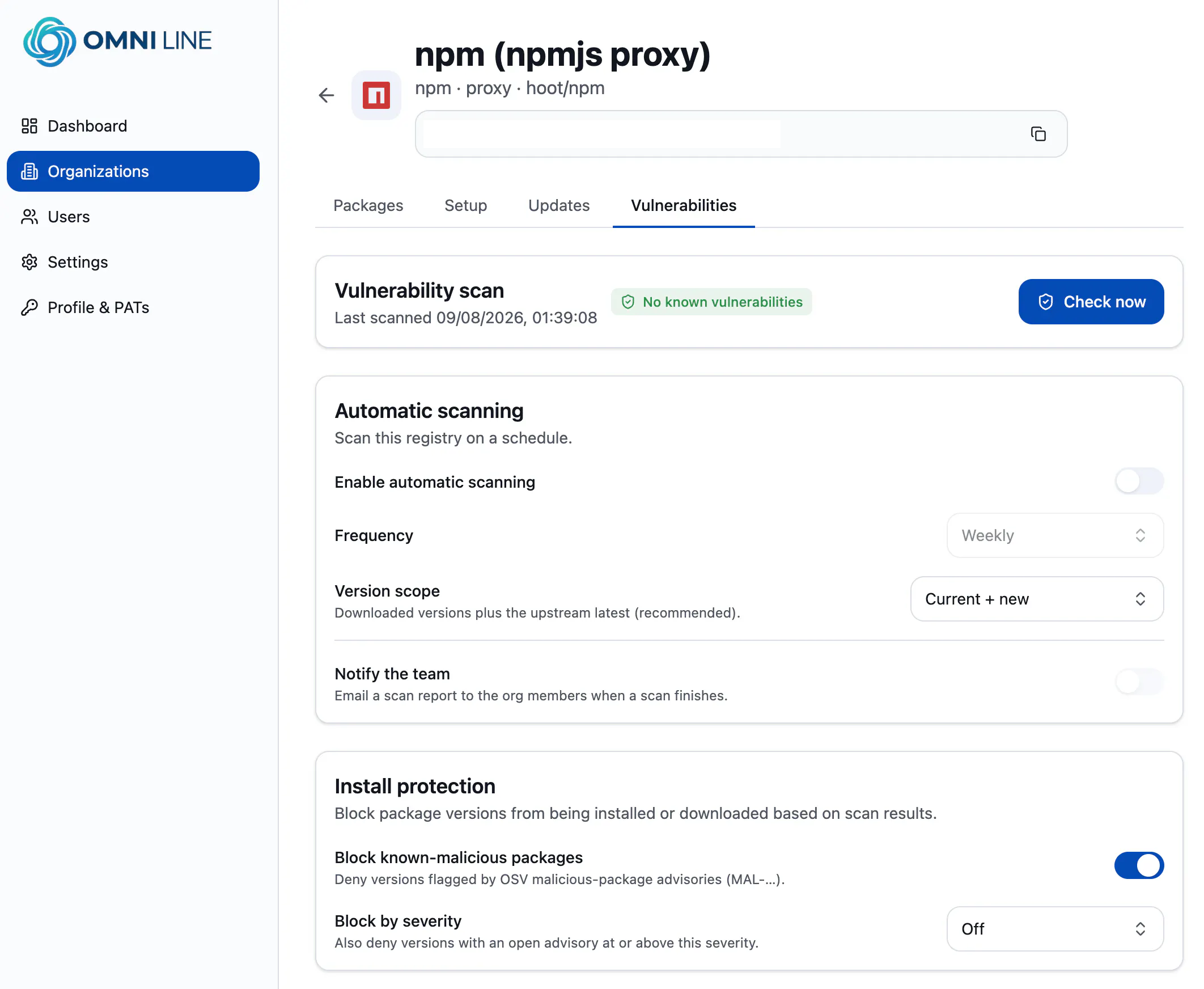
Task: Click the Organizations building icon
Action: (x=29, y=171)
